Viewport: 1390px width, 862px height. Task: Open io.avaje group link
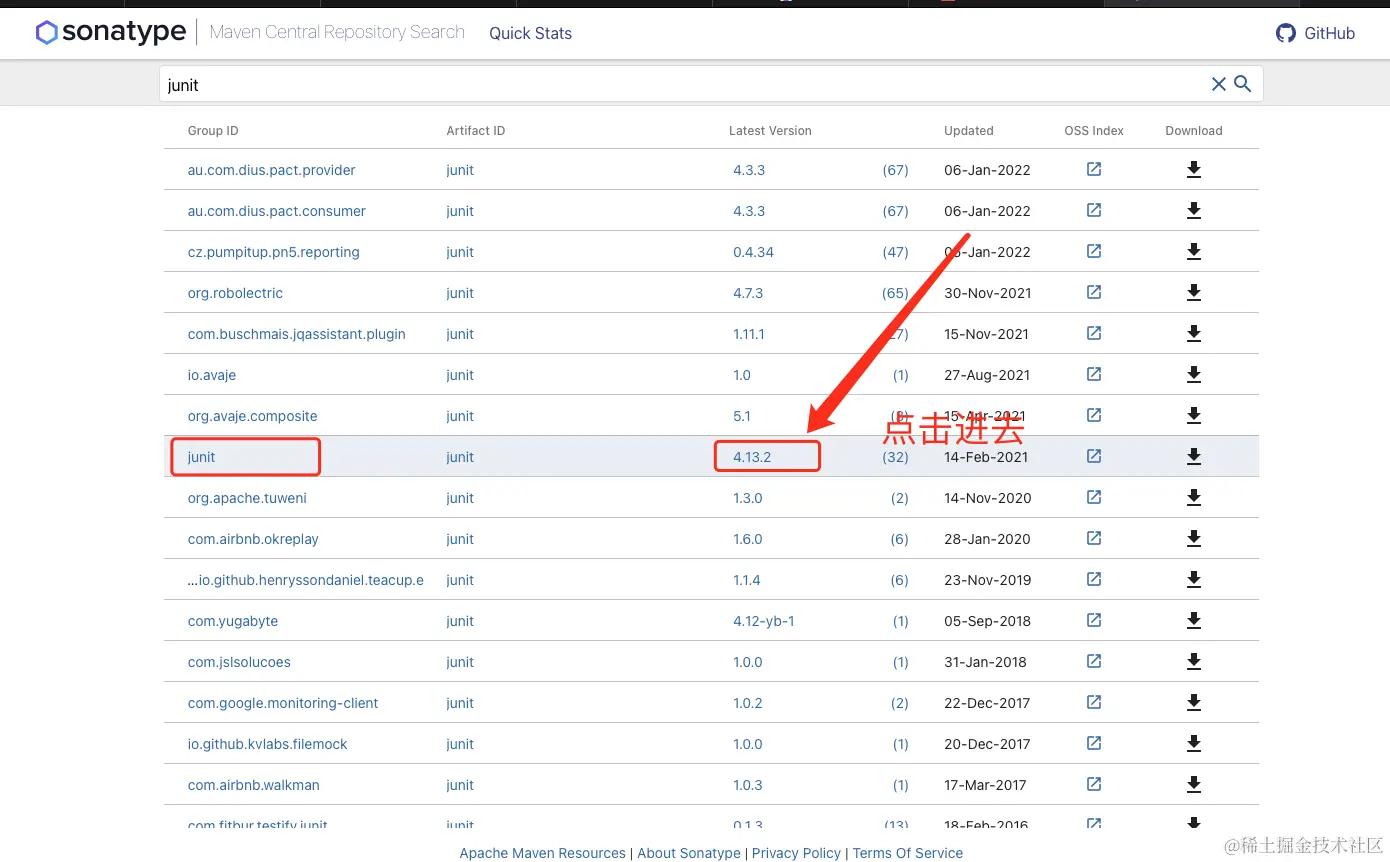pyautogui.click(x=212, y=375)
